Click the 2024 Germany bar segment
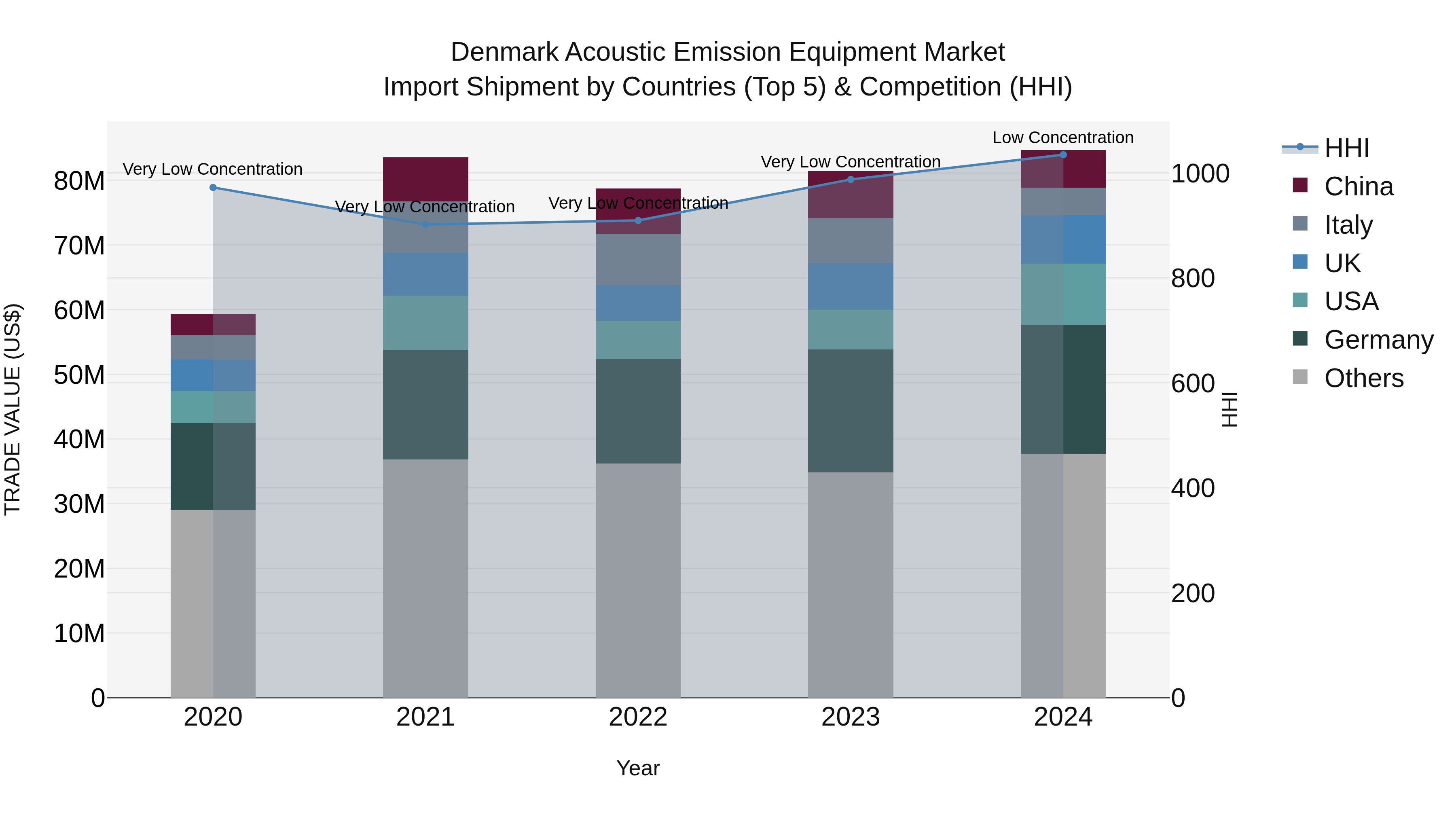This screenshot has width=1456, height=819. [x=1063, y=389]
